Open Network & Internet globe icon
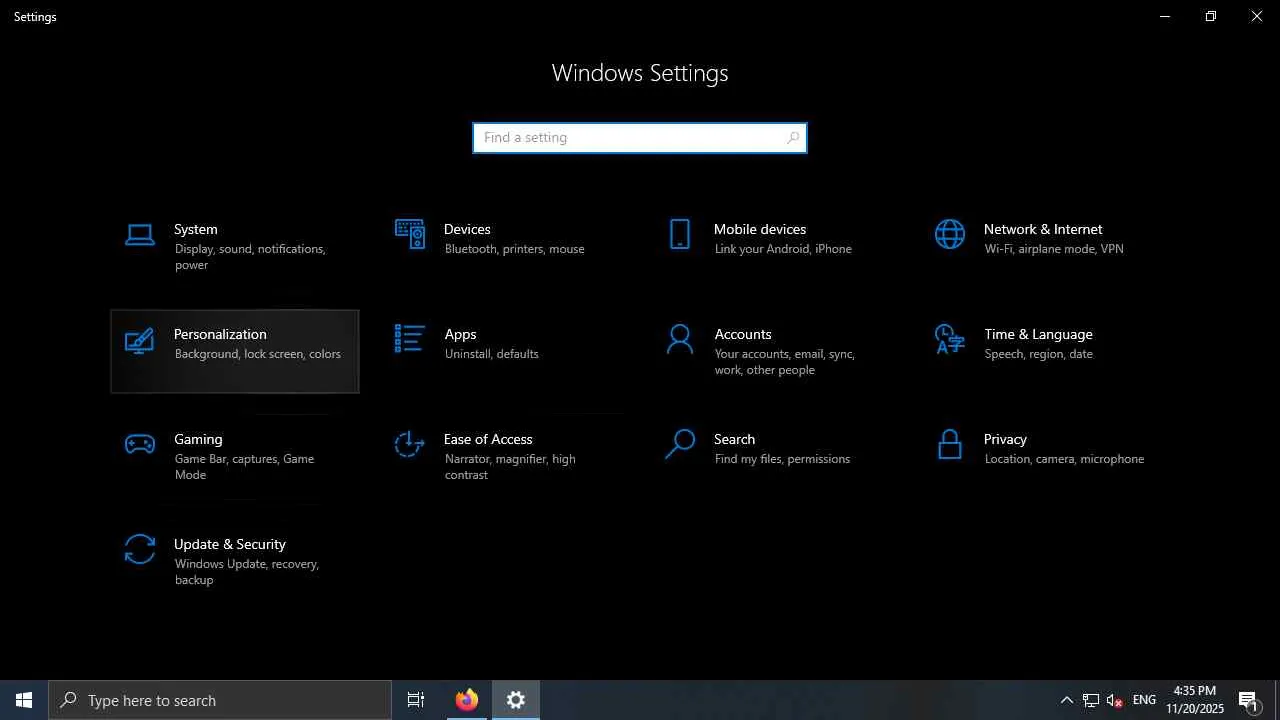1280x720 pixels. (x=950, y=234)
